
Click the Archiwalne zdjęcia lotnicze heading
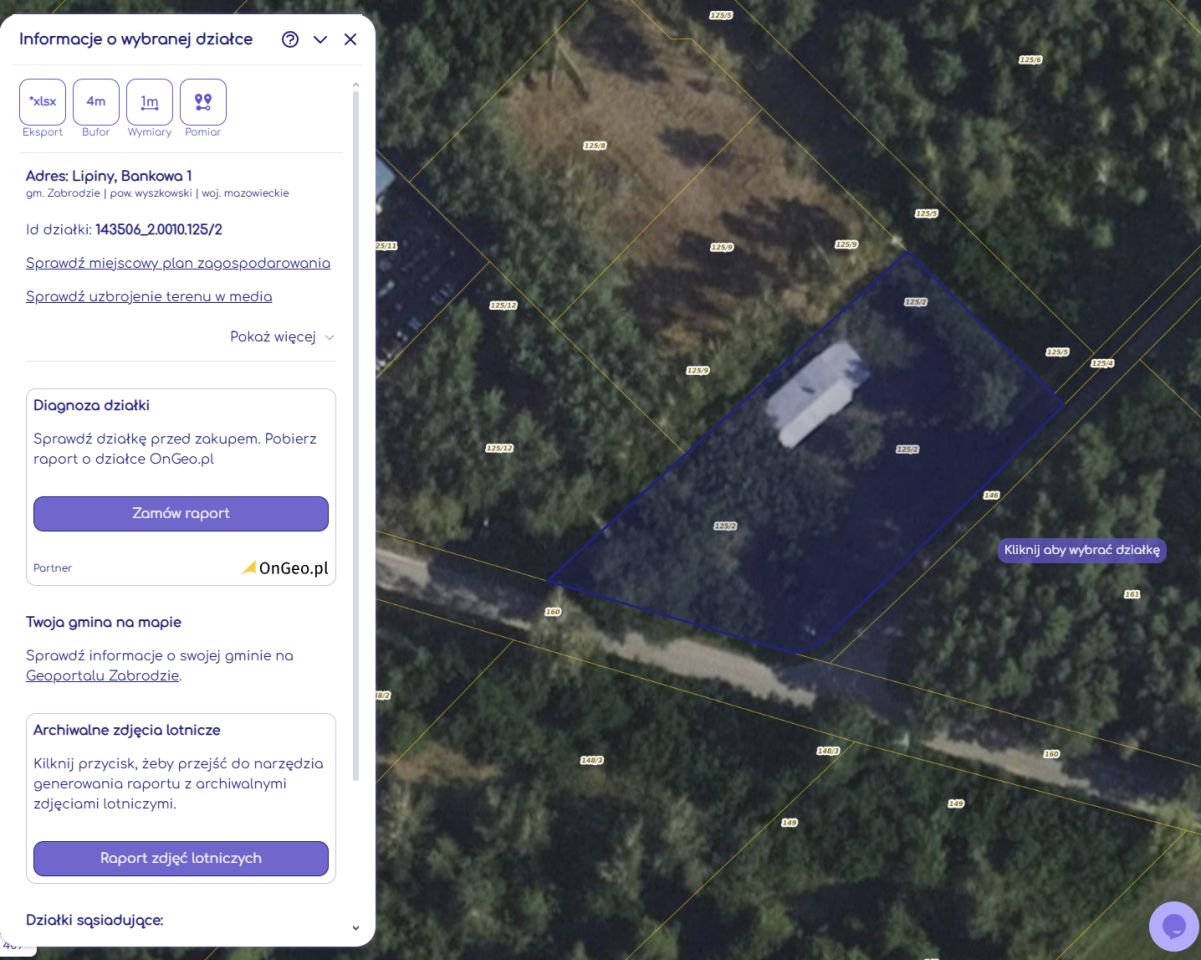(x=127, y=730)
